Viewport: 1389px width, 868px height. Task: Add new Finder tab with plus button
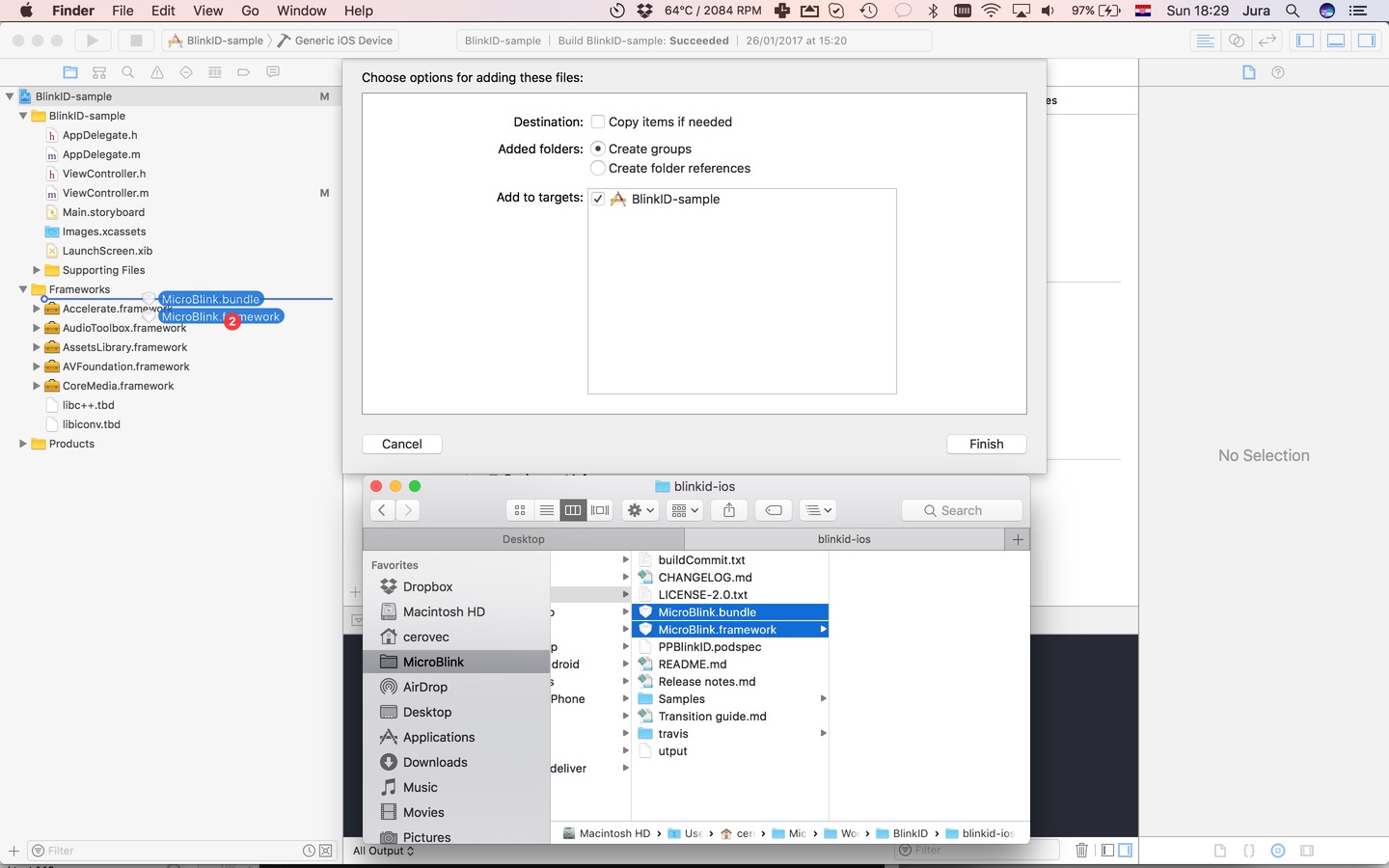click(x=1018, y=539)
